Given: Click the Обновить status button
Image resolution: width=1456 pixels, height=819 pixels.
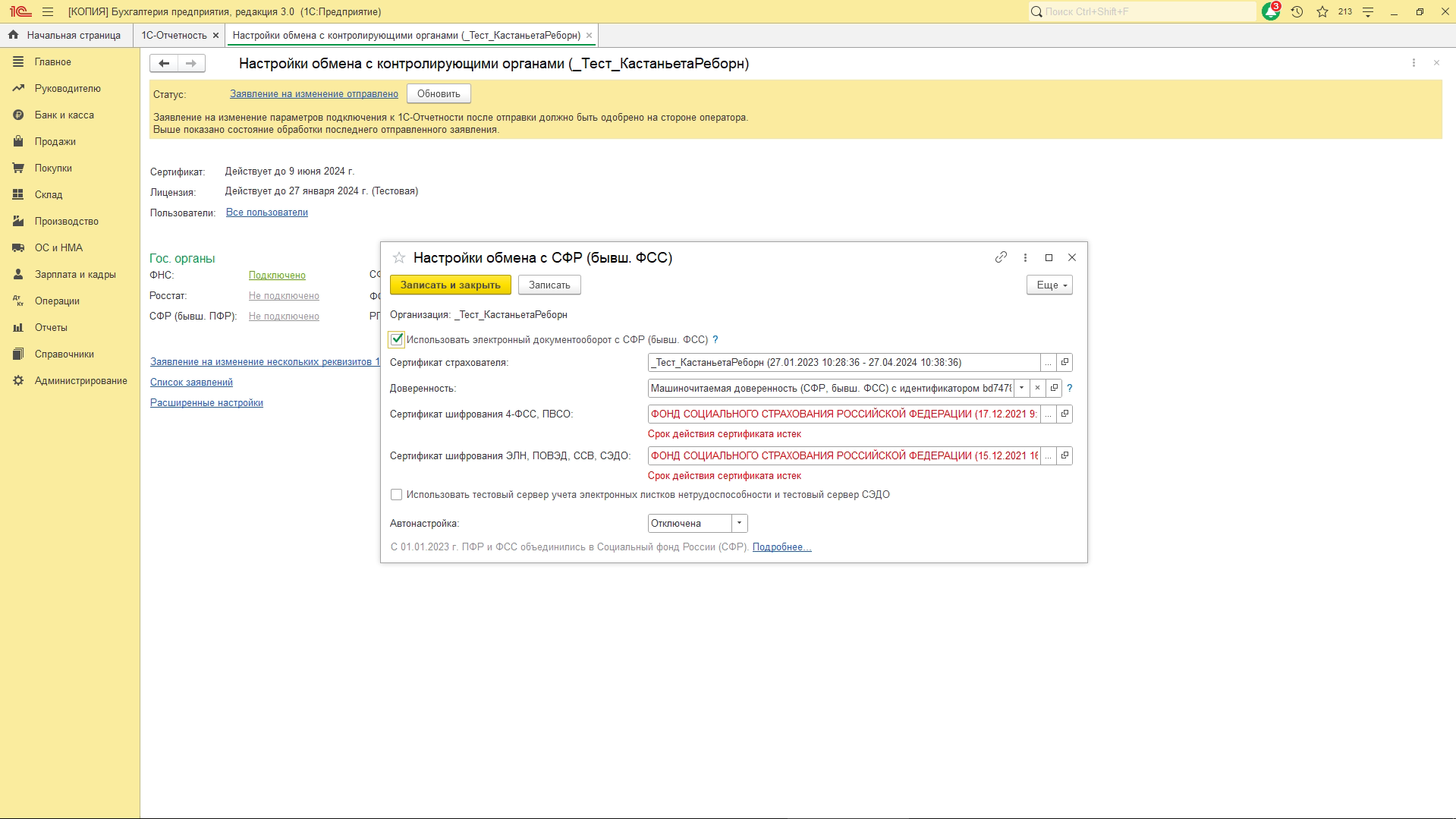Looking at the screenshot, I should click(x=439, y=94).
